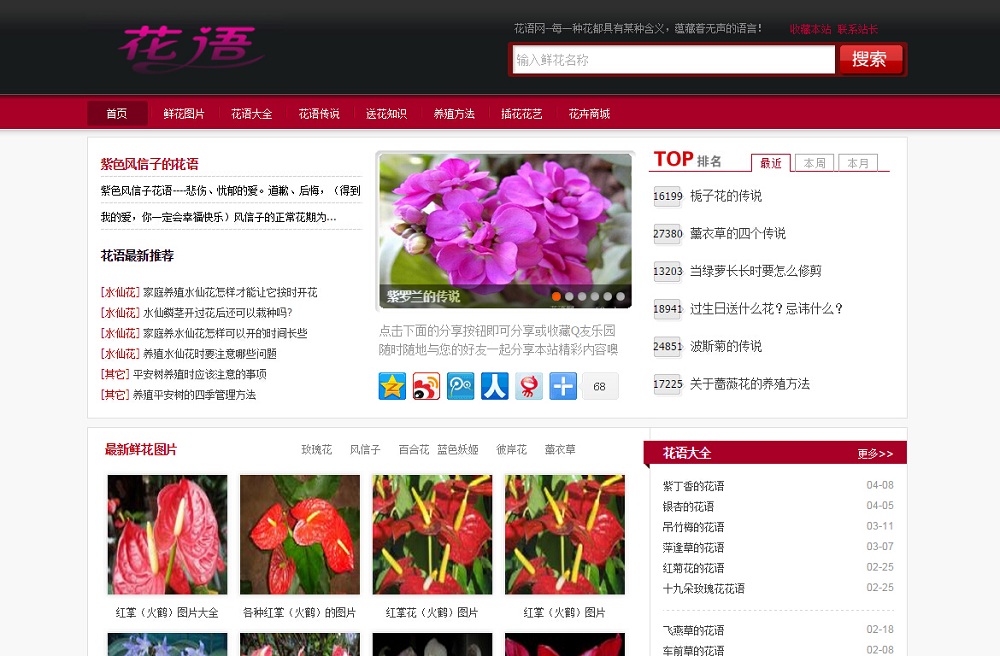Open 水仙鳞茎开过花后还可以栽种吗? article
1000x656 pixels.
click(217, 313)
